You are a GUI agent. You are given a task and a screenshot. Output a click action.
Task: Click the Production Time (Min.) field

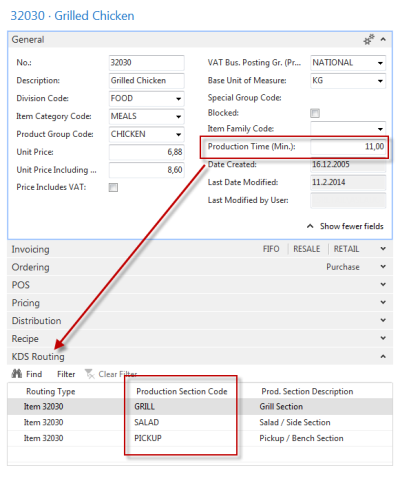[348, 147]
